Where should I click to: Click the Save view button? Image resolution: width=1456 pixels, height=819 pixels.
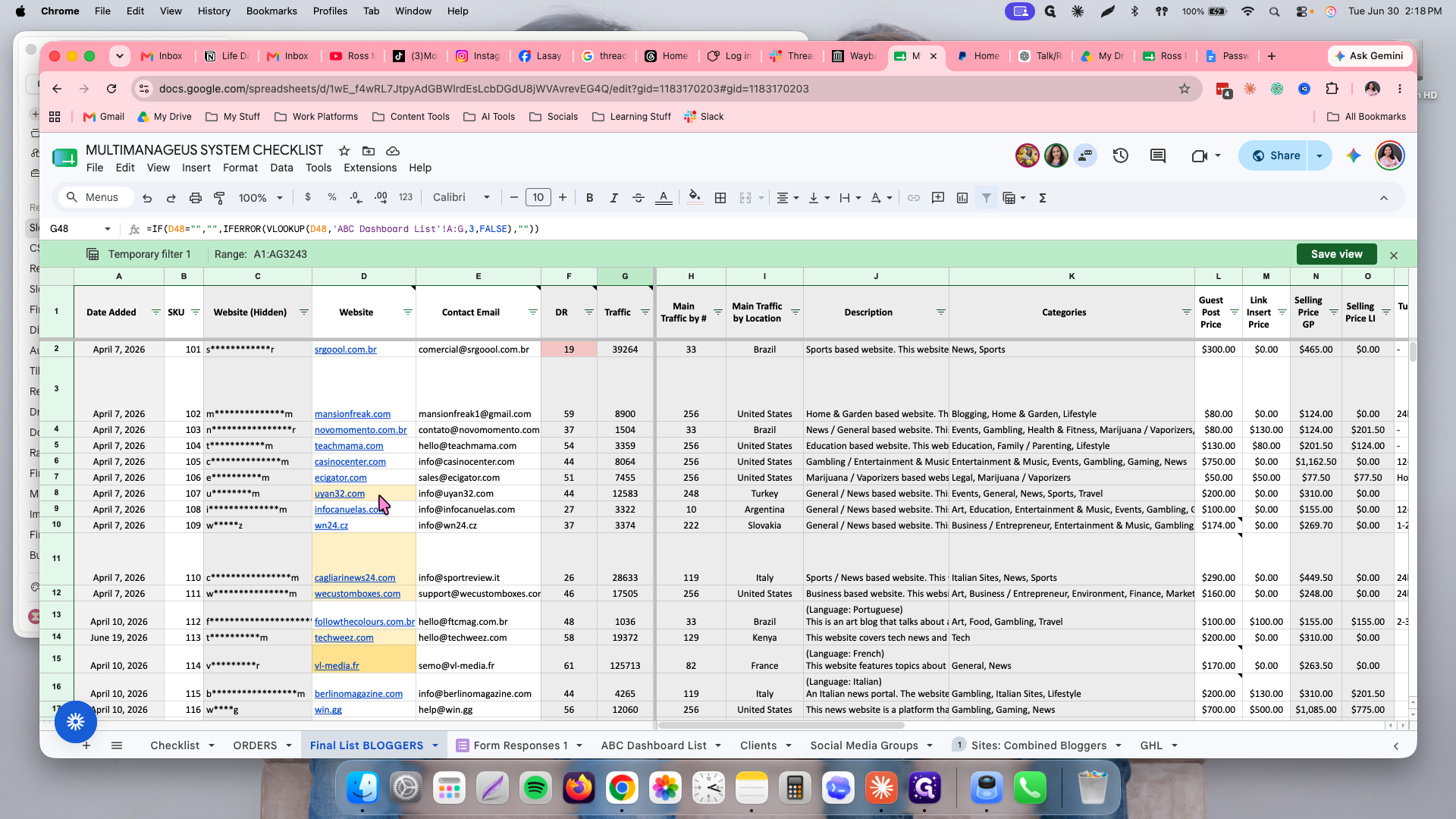click(1336, 254)
